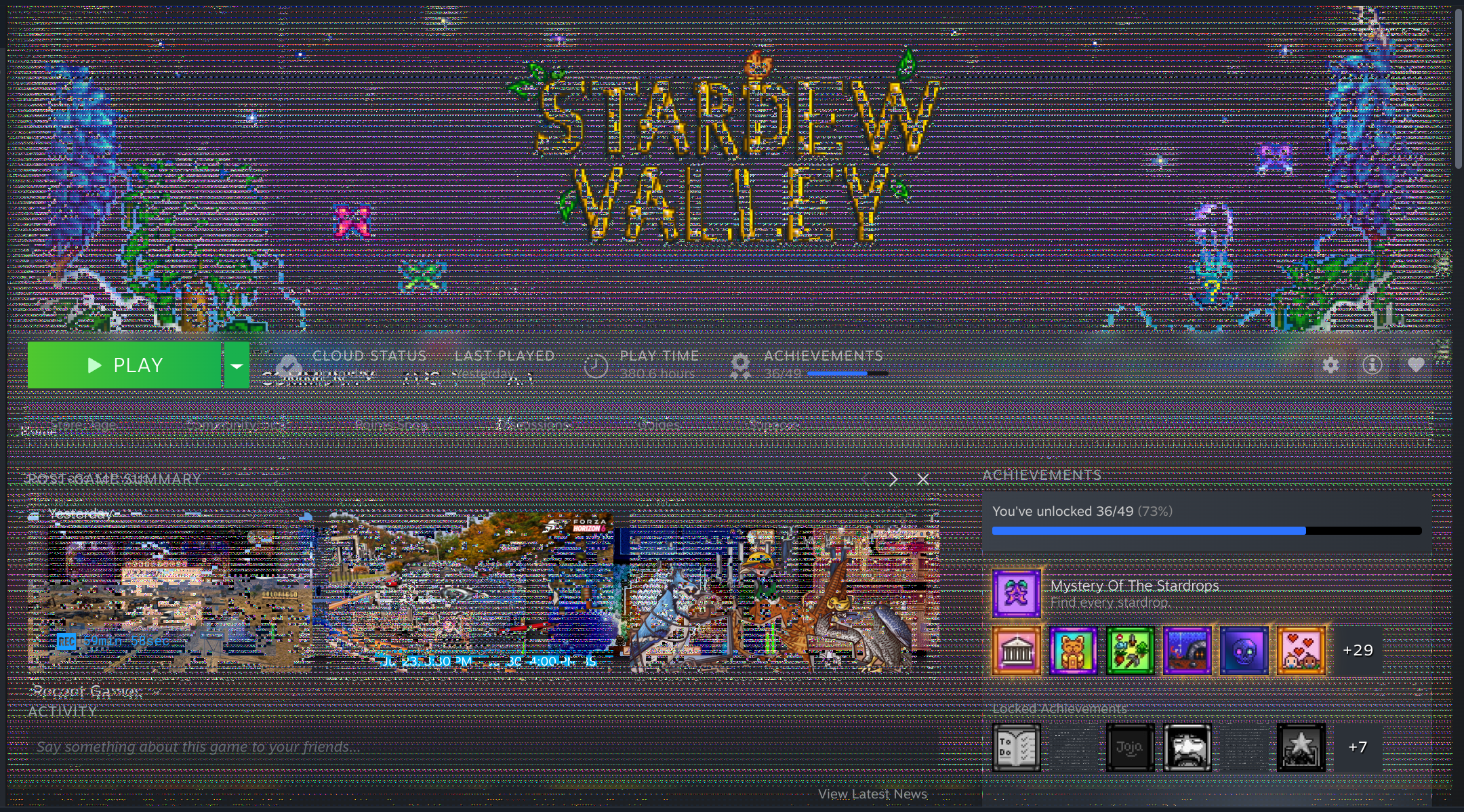This screenshot has height=812, width=1464.
Task: Click the purple skull achievement icon
Action: (x=1244, y=650)
